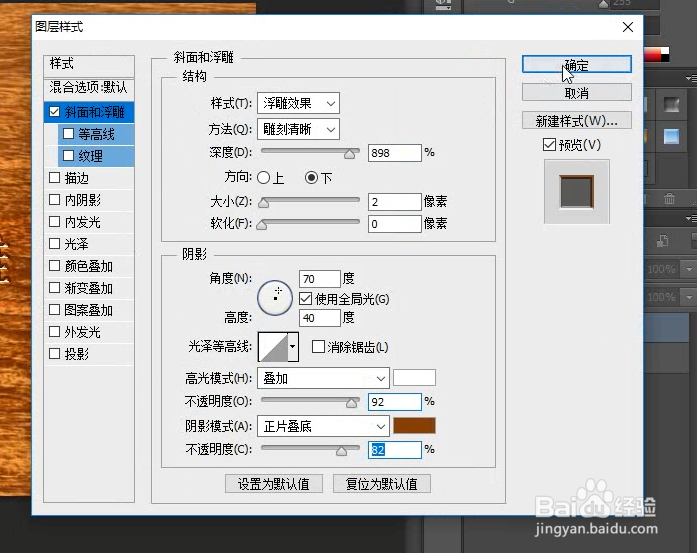Open the 方法 dropdown showing 雕刻清晰
Viewport: 697px width, 553px height.
tap(298, 129)
